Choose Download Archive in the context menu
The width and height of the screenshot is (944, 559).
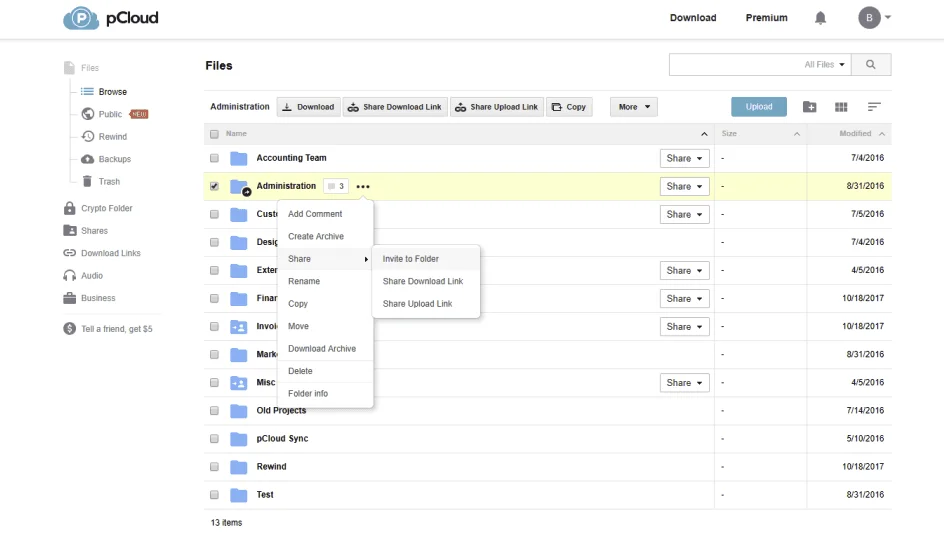(325, 349)
